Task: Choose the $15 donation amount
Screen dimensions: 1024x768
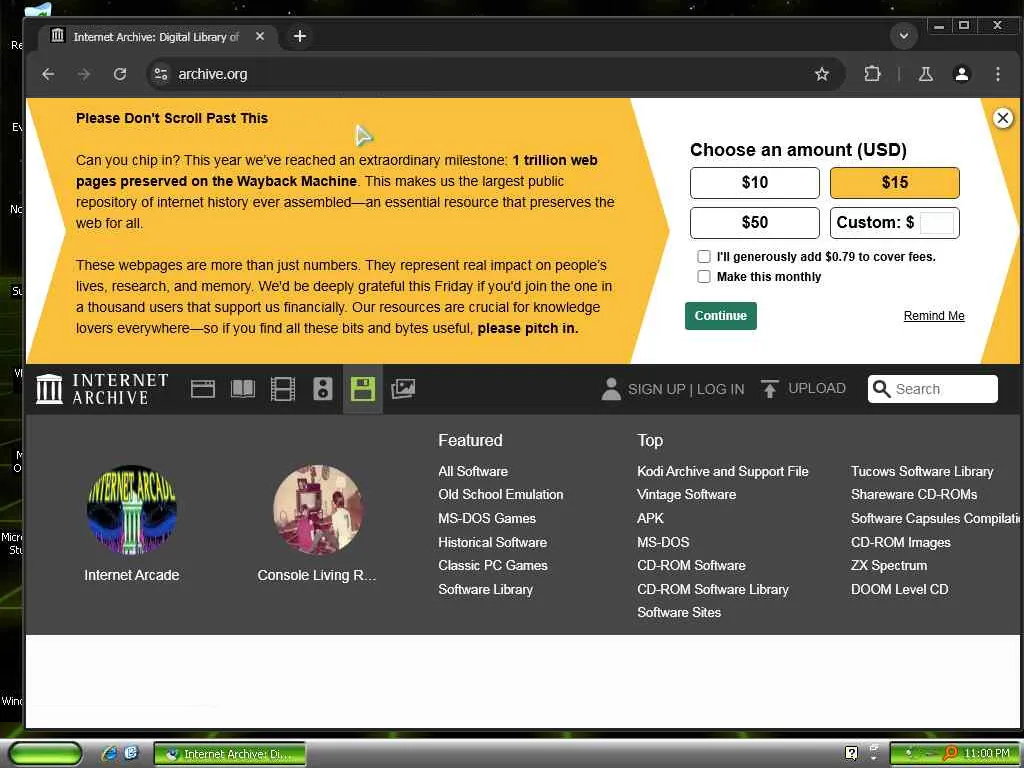Action: [x=895, y=183]
